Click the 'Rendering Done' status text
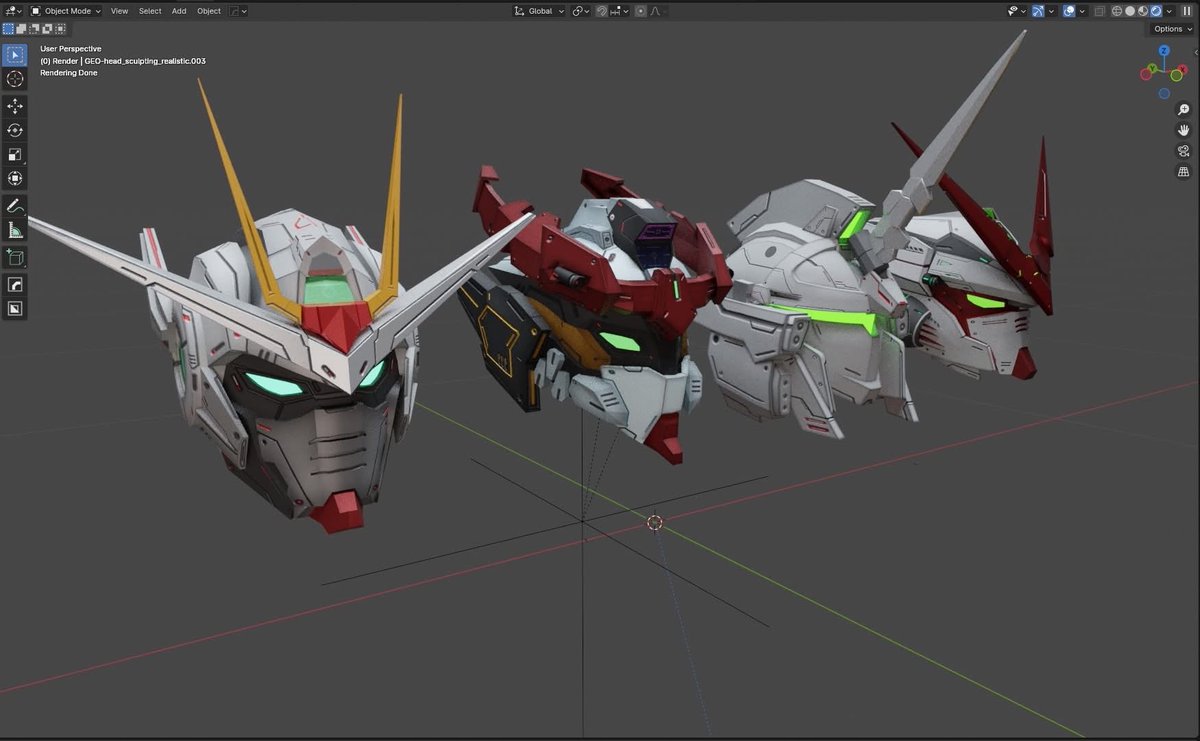Image resolution: width=1200 pixels, height=741 pixels. pos(69,73)
